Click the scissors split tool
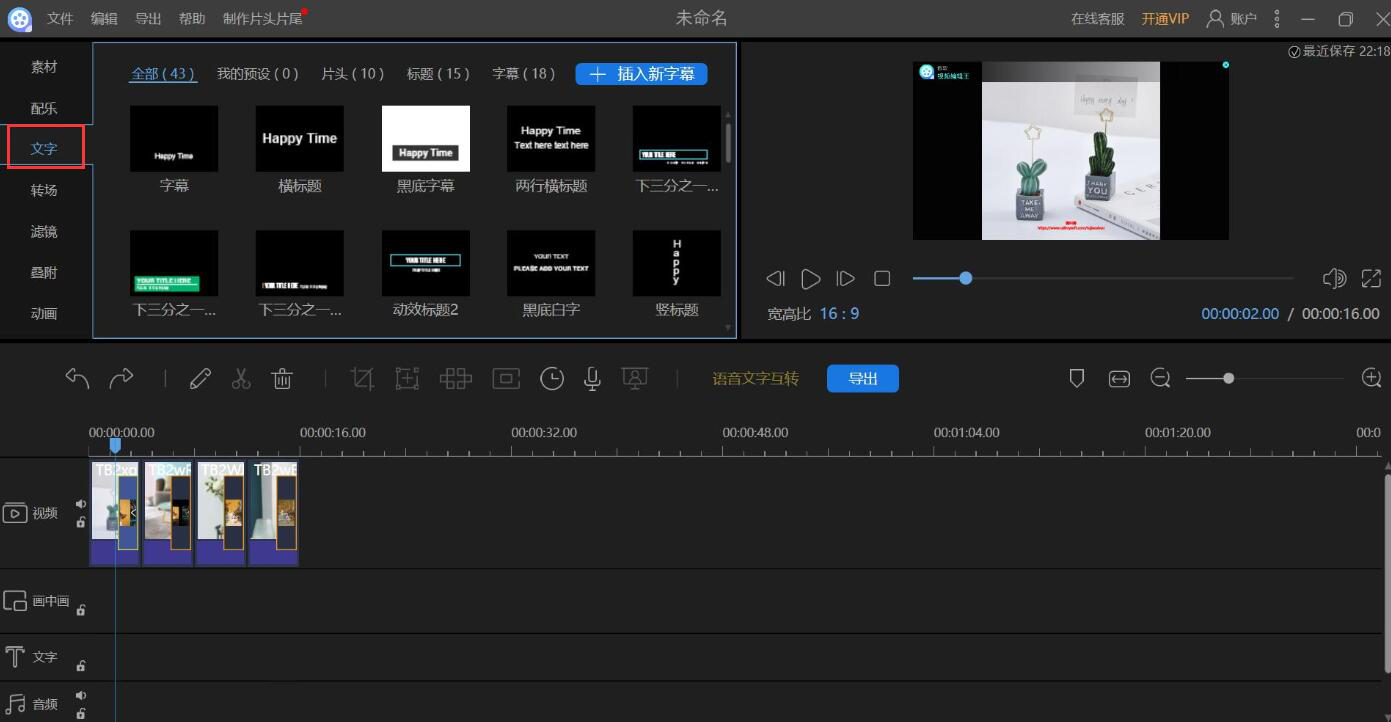Image resolution: width=1391 pixels, height=722 pixels. click(x=241, y=378)
